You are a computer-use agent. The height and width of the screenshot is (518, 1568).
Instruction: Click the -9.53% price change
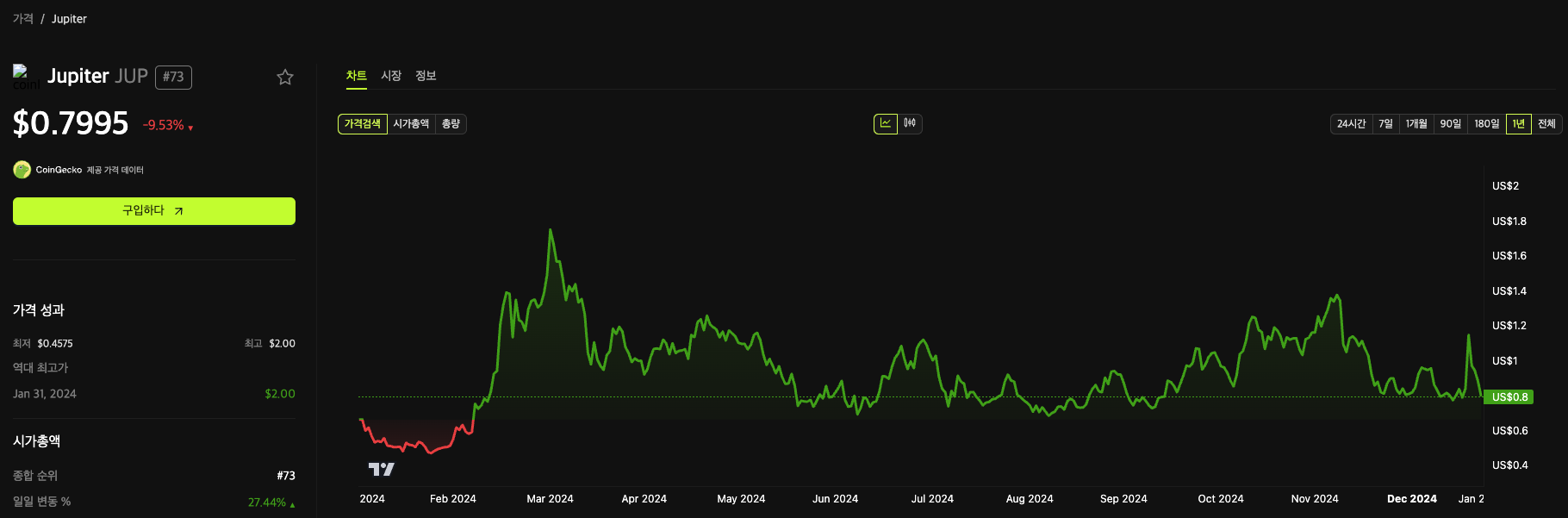[x=167, y=125]
